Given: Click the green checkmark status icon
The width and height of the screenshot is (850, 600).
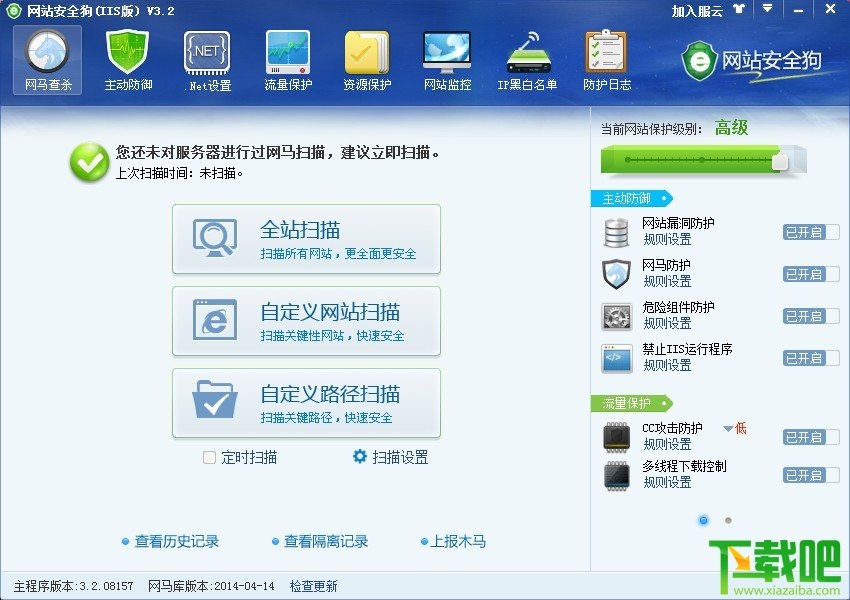Looking at the screenshot, I should pyautogui.click(x=89, y=162).
